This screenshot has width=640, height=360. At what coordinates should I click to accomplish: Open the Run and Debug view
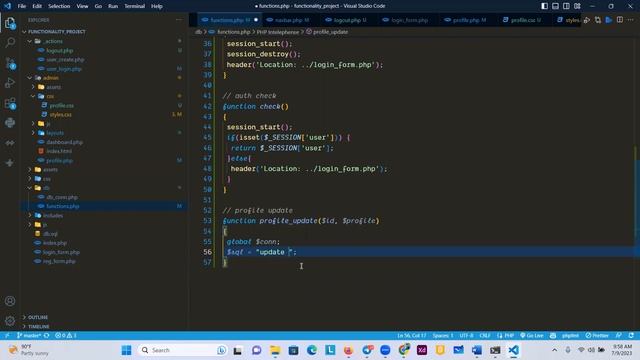(x=10, y=83)
